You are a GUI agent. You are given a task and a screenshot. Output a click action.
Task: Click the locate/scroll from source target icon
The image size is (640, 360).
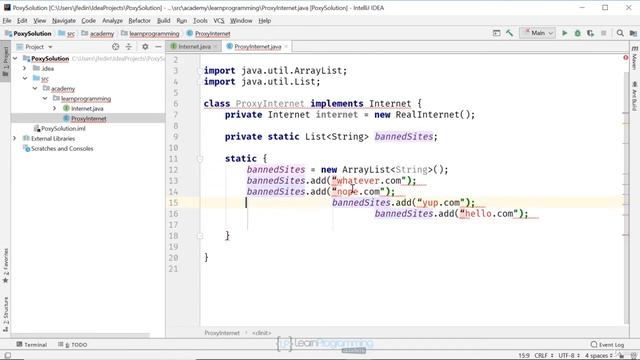tap(116, 47)
